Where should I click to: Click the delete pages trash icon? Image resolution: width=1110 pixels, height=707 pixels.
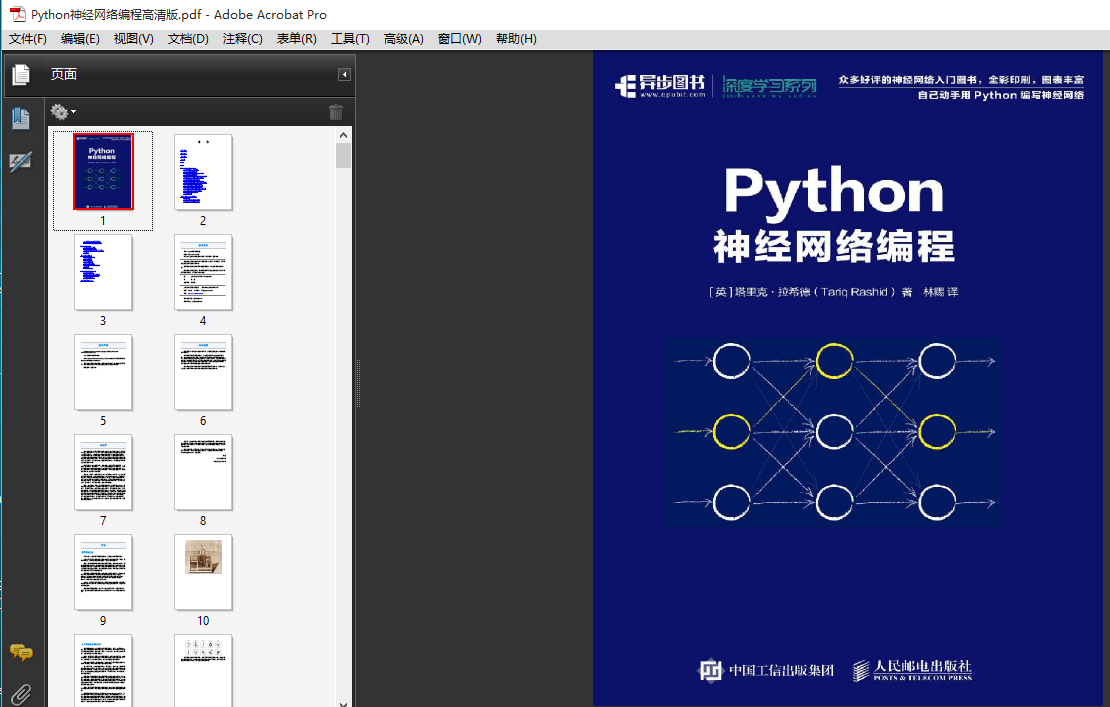coord(336,112)
